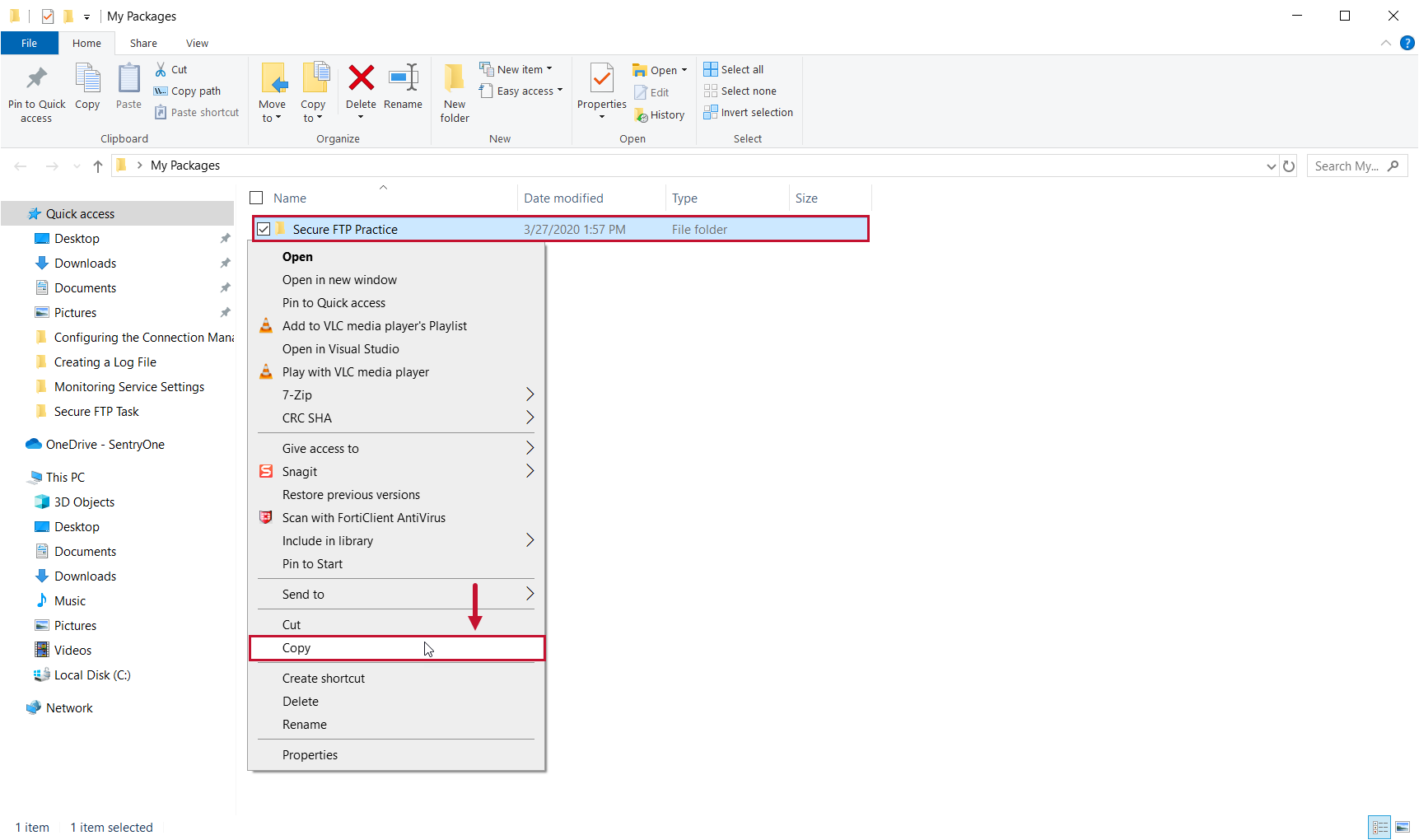Click the Copy icon in the Clipboard ribbon
This screenshot has height=840, width=1419.
87,86
